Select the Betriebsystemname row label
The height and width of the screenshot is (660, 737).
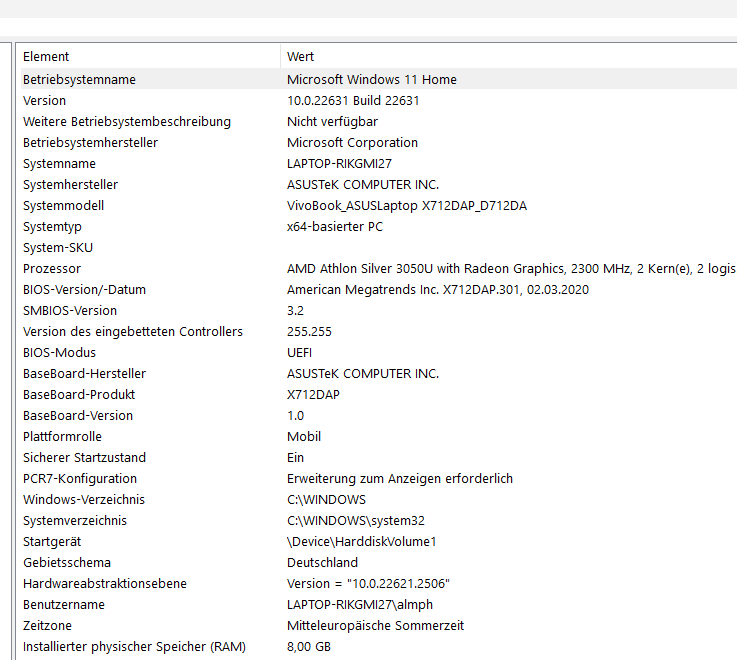click(x=79, y=79)
